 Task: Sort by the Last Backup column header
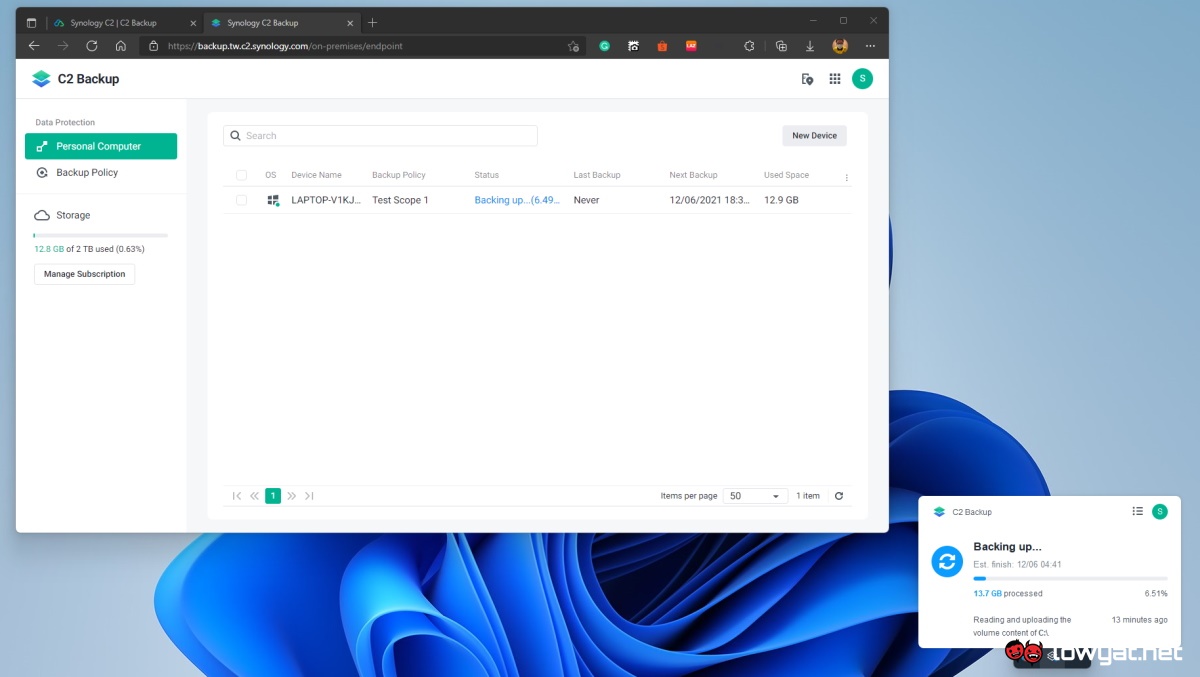(597, 175)
